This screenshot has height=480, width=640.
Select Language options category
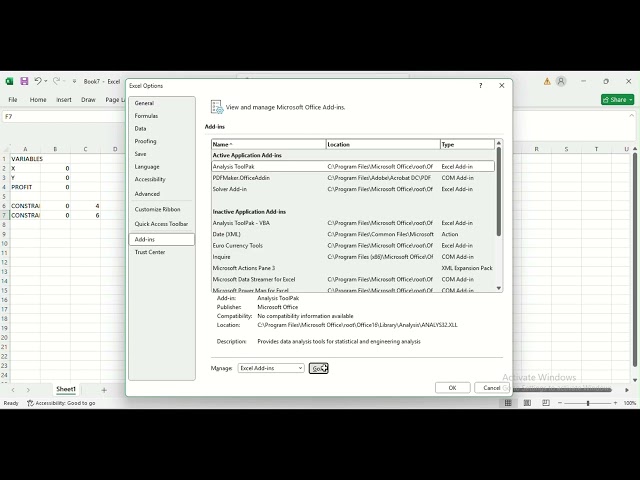click(x=162, y=167)
